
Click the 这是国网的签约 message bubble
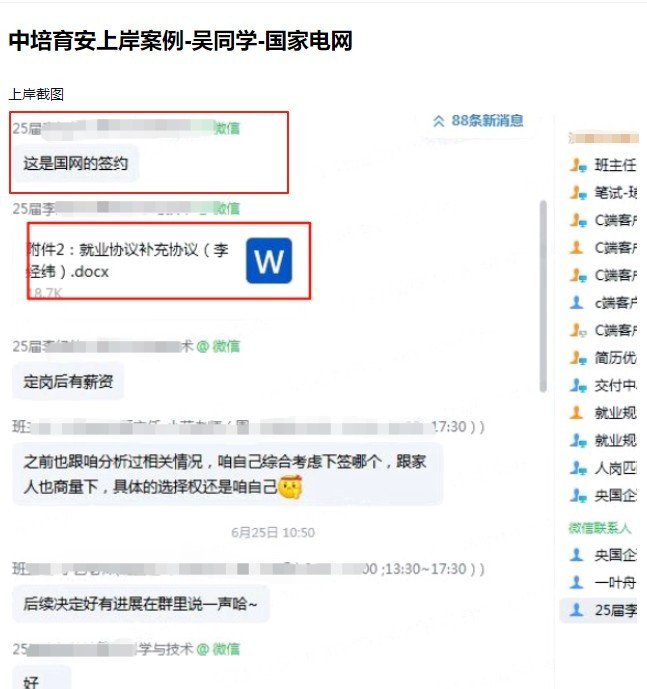(x=75, y=163)
